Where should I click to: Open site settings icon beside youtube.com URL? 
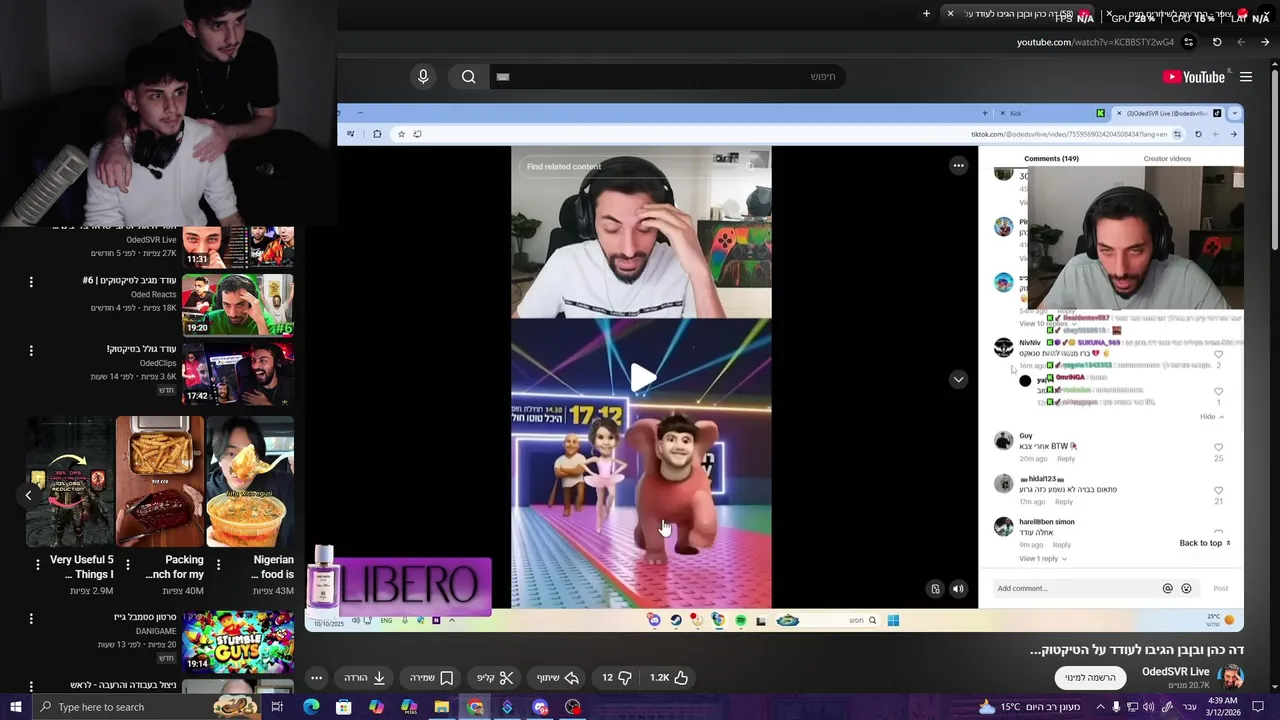coord(1188,42)
